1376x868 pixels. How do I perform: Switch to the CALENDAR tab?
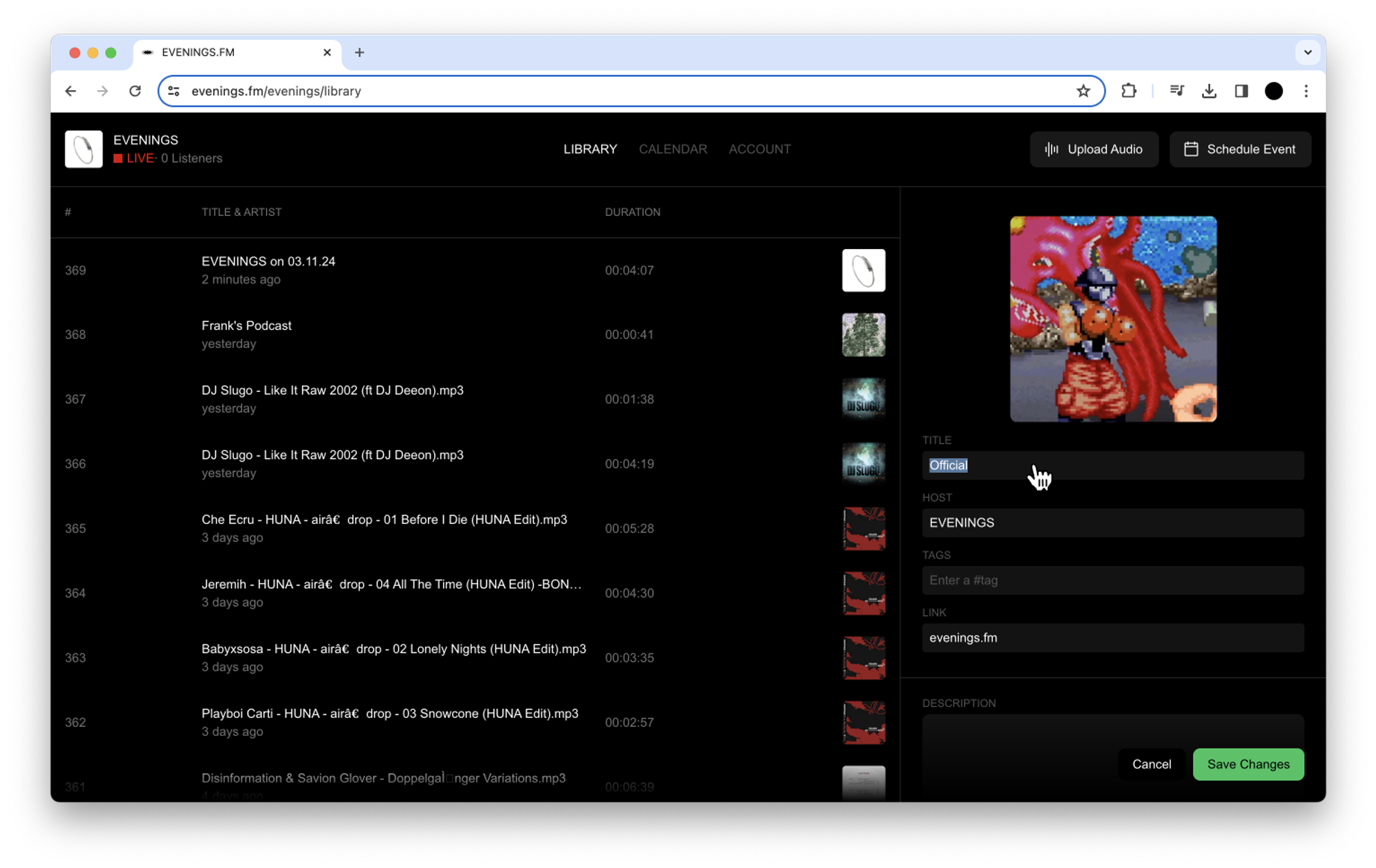672,149
